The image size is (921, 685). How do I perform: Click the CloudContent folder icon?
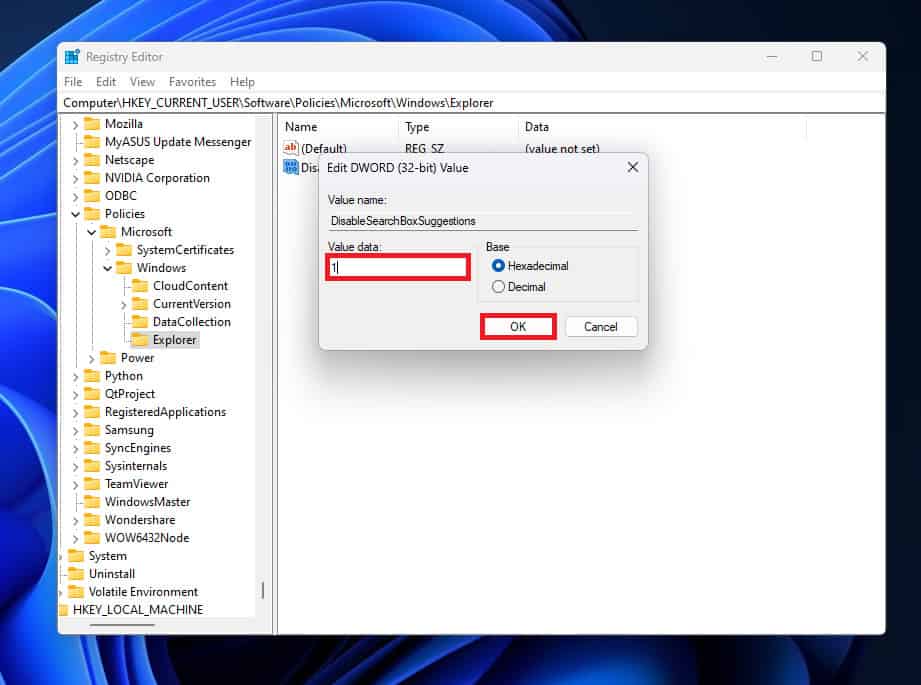[140, 286]
